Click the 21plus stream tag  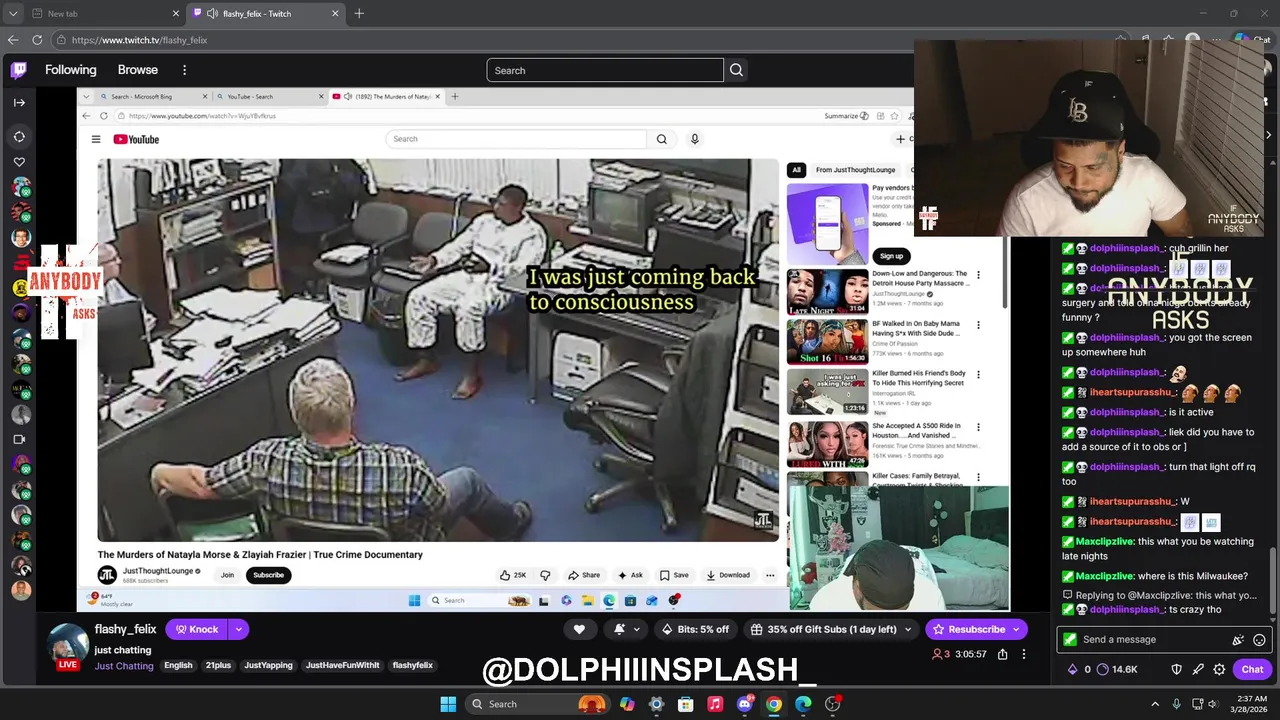[x=219, y=666]
